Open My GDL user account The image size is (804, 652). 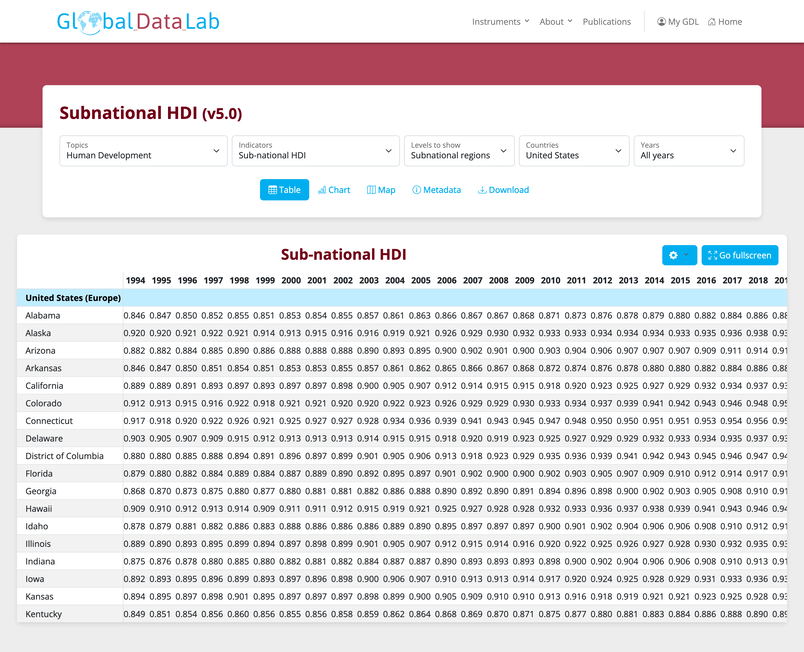coord(677,21)
